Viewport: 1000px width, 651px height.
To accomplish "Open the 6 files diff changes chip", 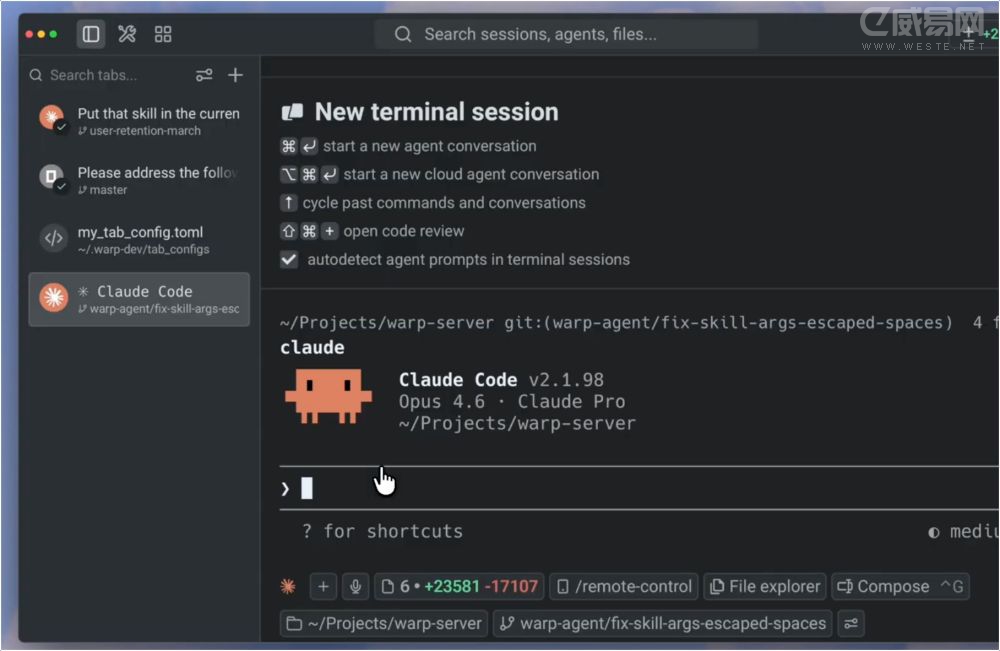I will click(459, 587).
